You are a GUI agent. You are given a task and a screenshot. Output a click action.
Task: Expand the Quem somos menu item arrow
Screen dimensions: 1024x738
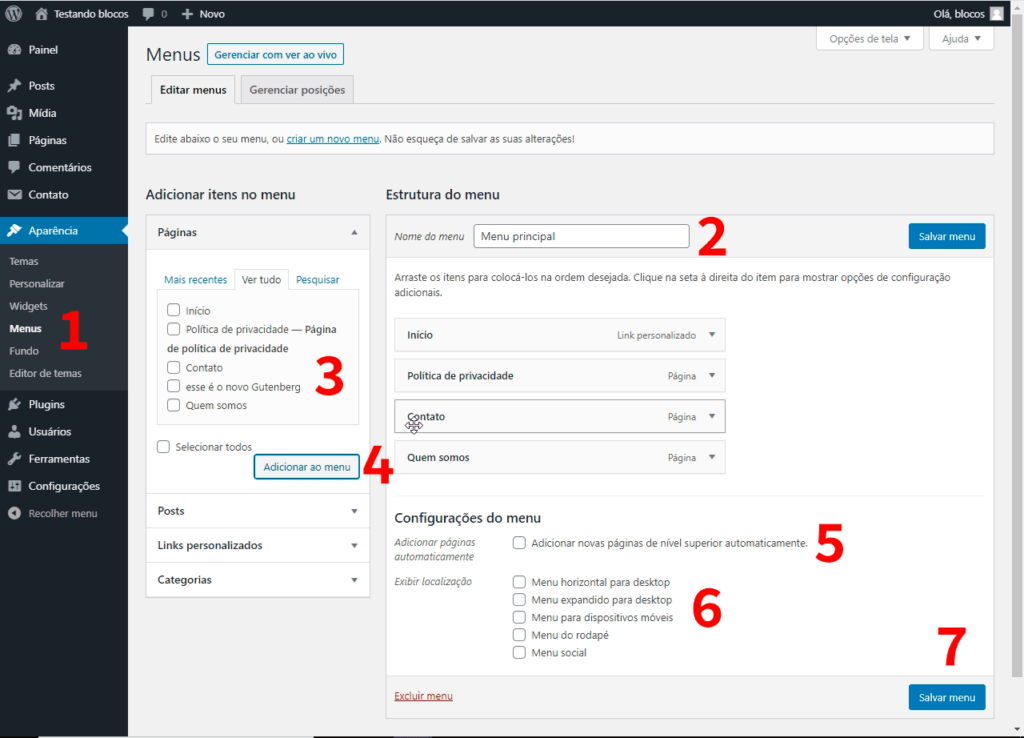[x=712, y=457]
